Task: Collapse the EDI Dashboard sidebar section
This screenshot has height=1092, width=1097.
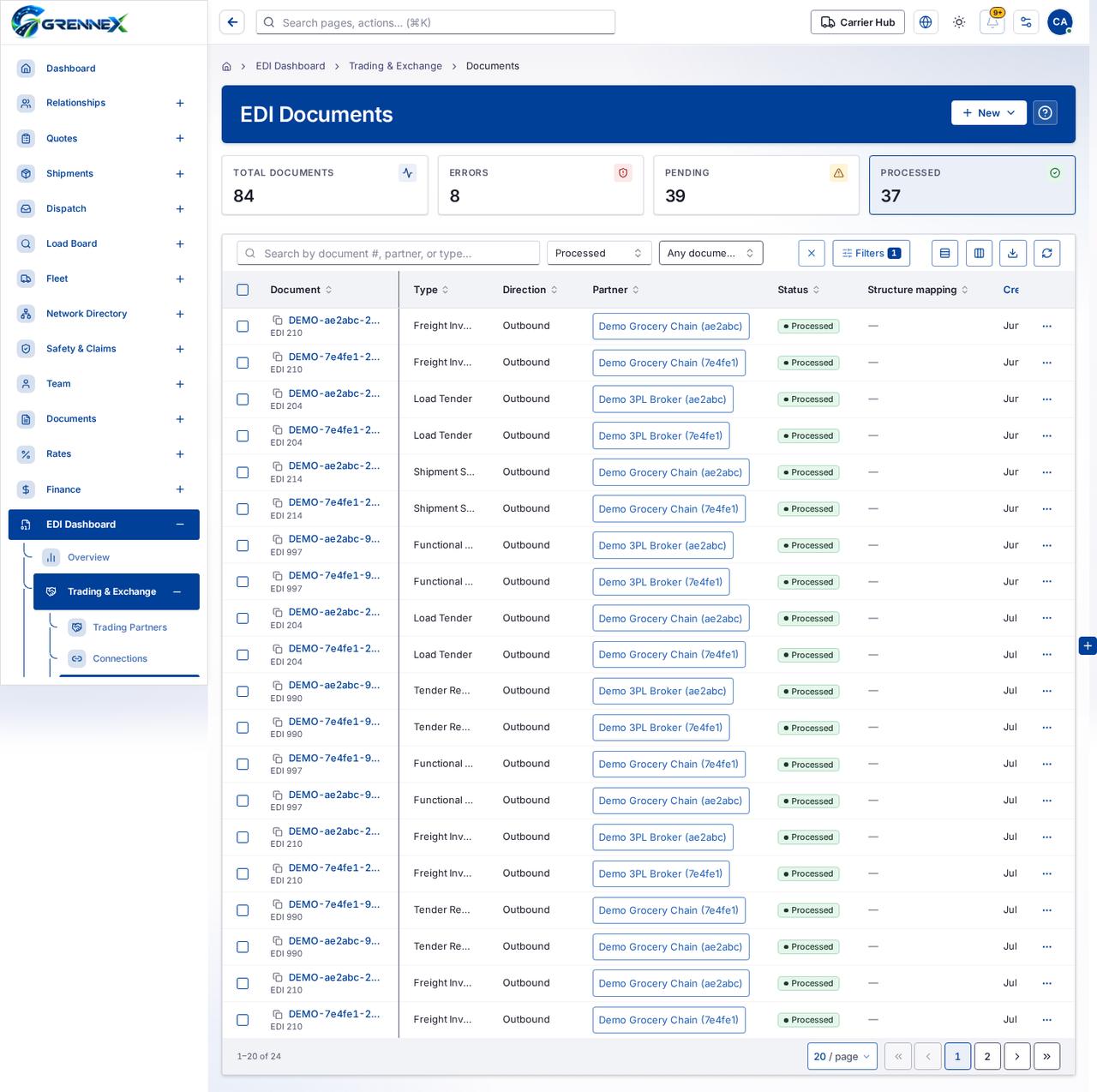Action: 180,525
